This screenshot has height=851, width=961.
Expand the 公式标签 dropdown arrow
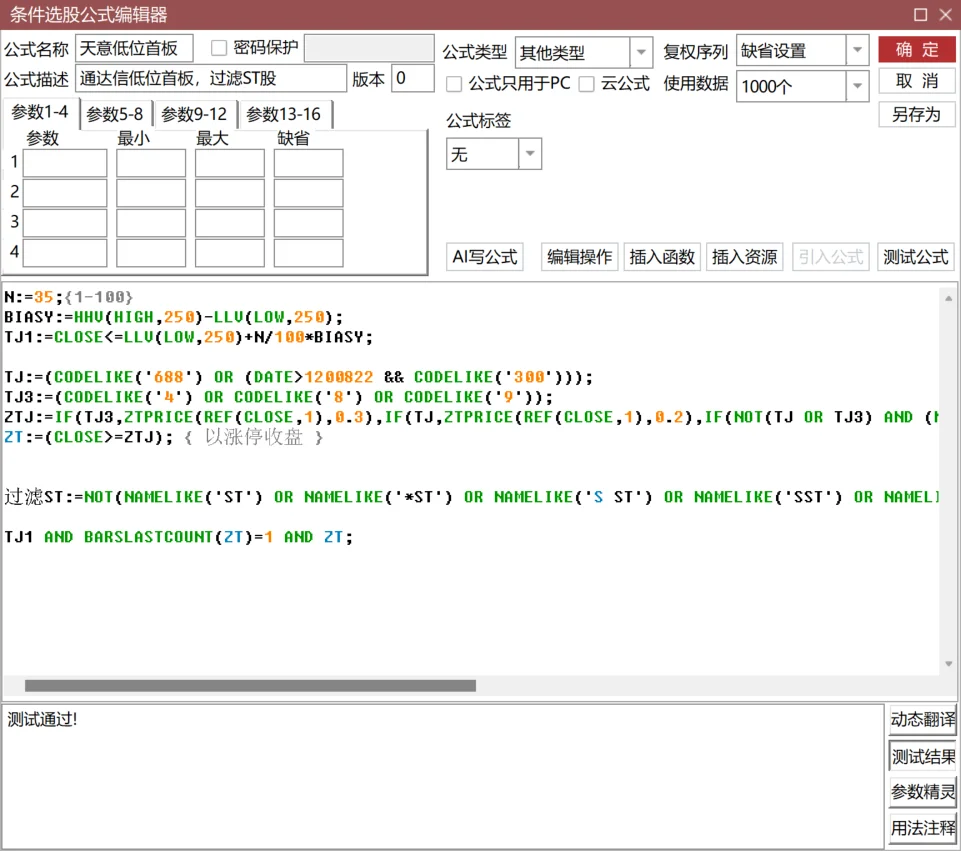pyautogui.click(x=530, y=153)
